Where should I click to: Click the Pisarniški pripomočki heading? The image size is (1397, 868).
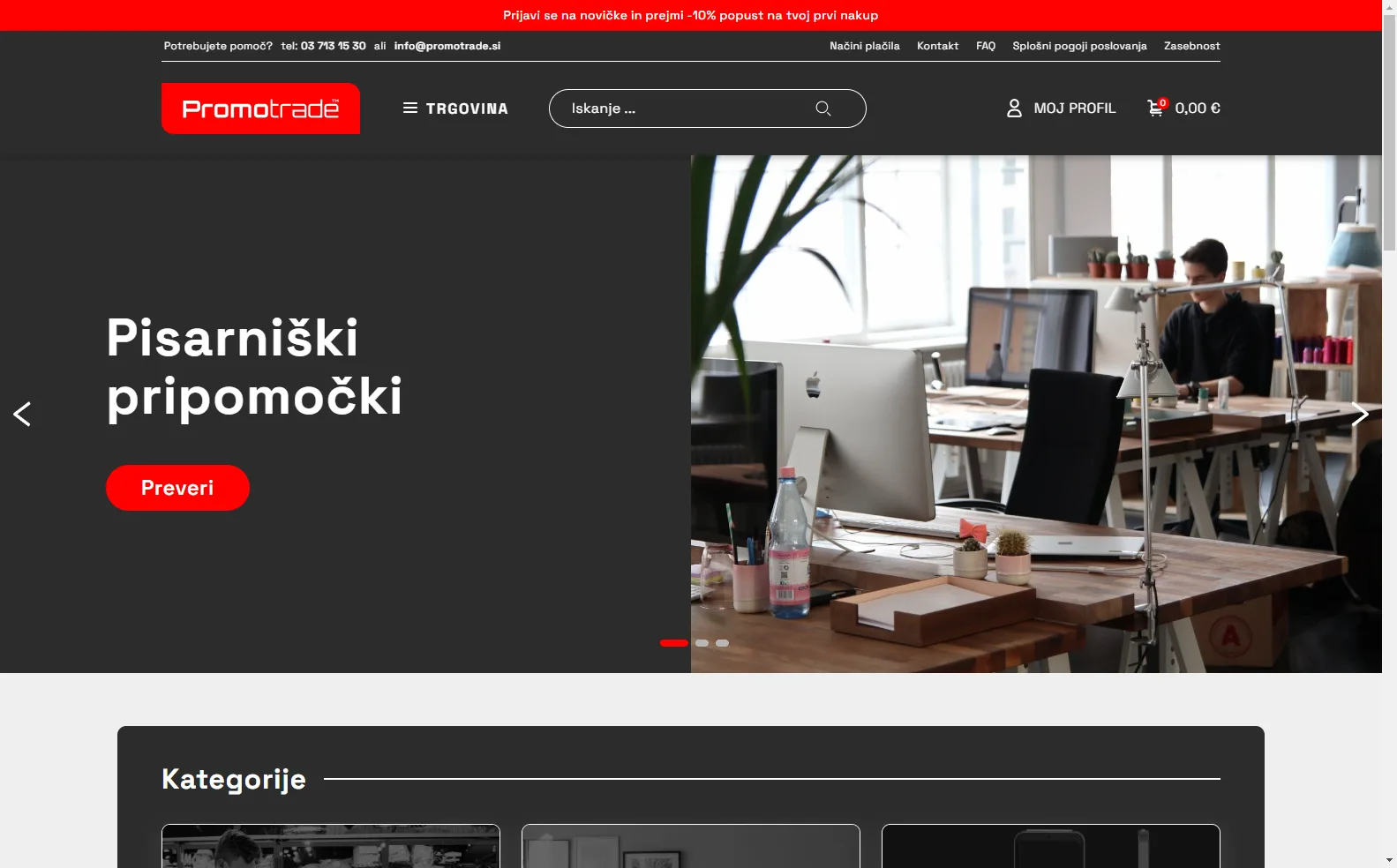coord(254,367)
